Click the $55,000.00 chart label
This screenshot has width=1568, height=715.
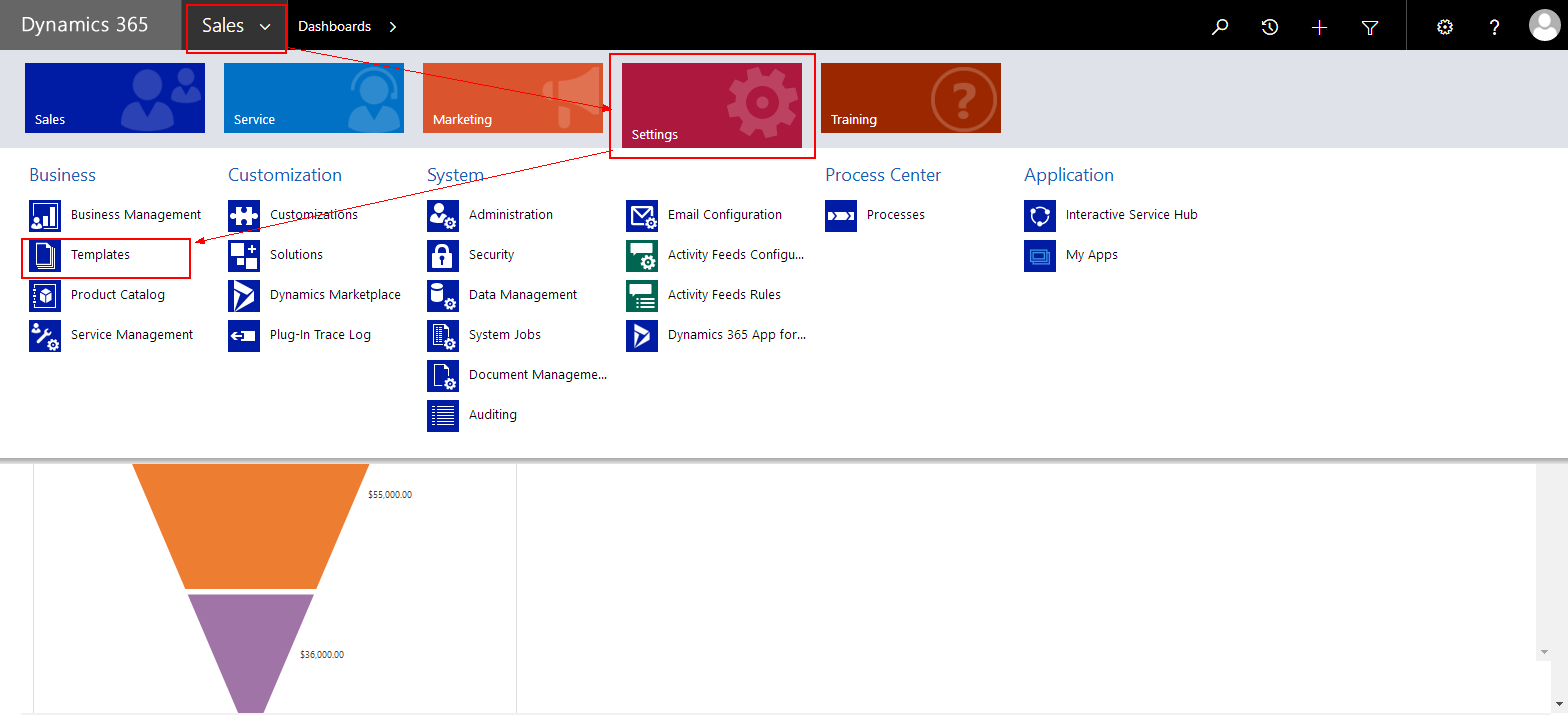coord(390,495)
